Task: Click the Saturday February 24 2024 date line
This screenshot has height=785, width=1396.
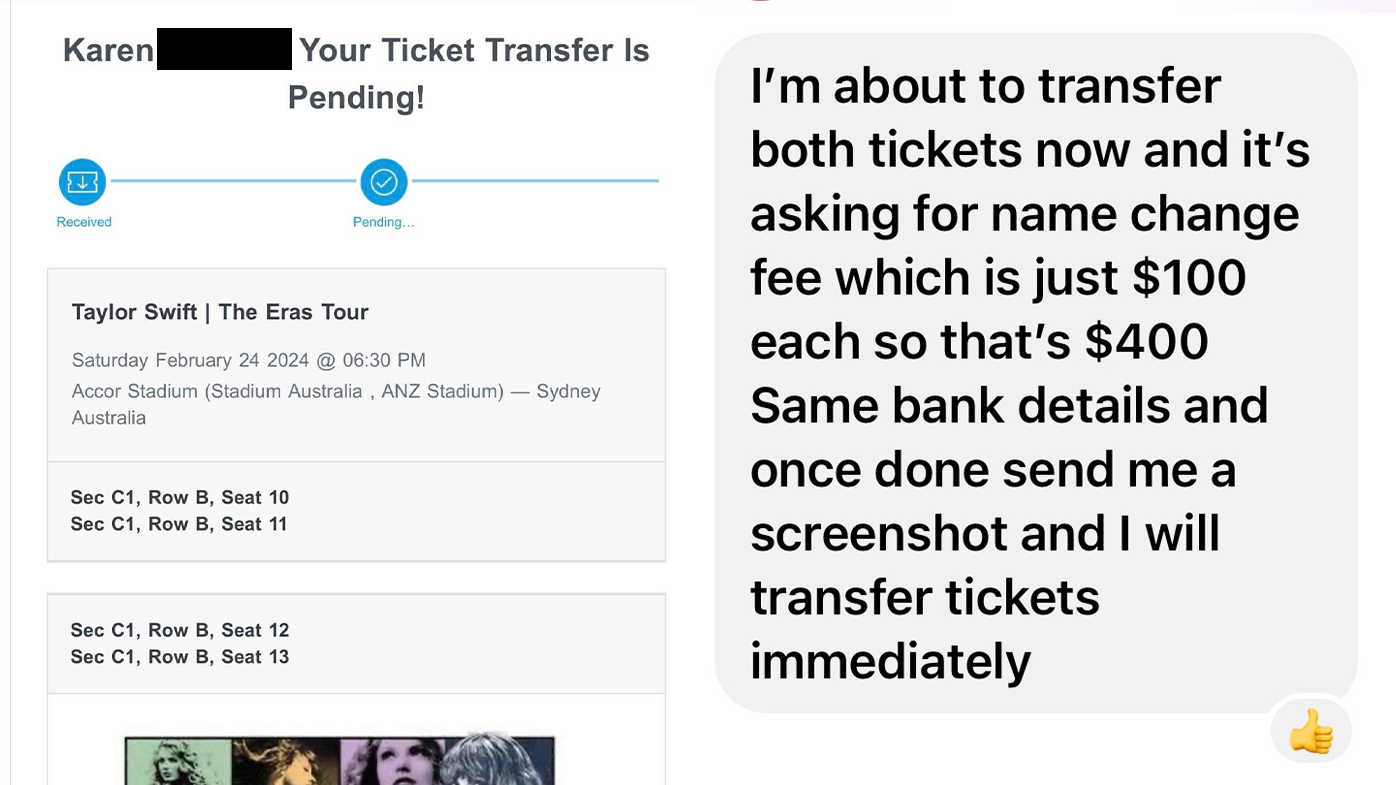Action: pos(248,360)
